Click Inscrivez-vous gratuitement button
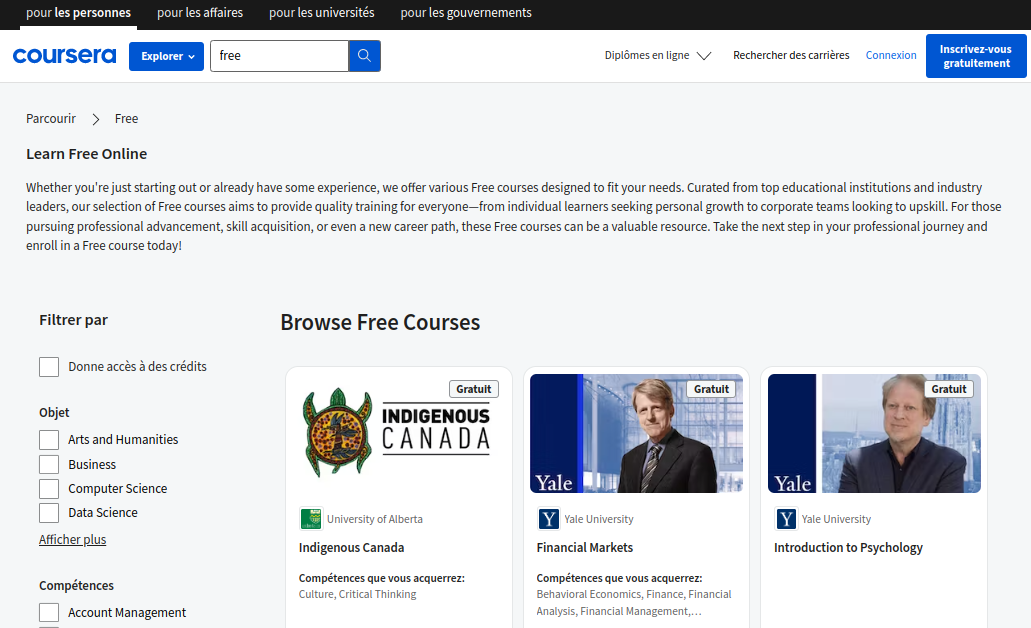Image resolution: width=1031 pixels, height=628 pixels. pyautogui.click(x=976, y=56)
